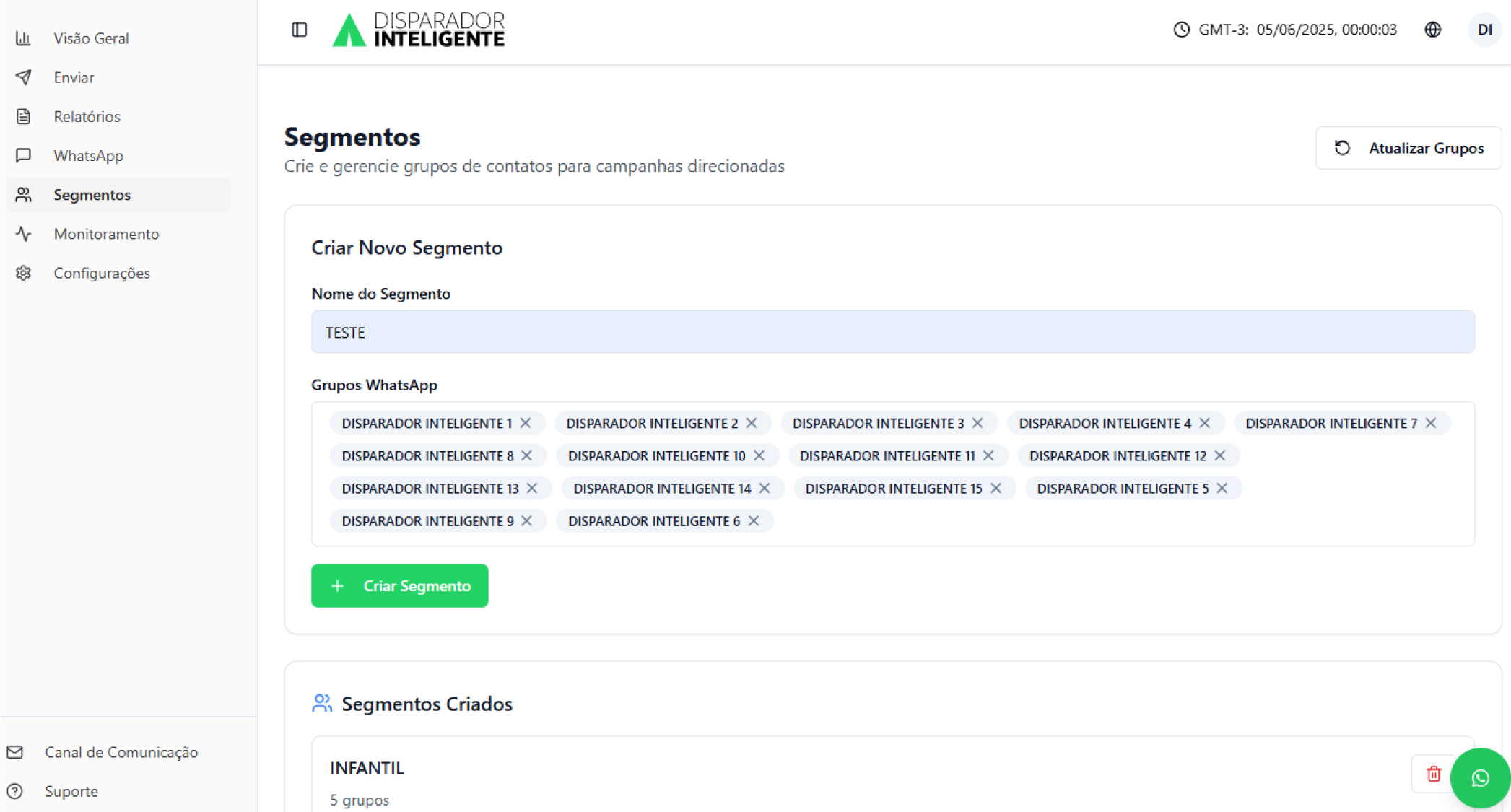Go to Enviar page
The image size is (1511, 812).
[118, 77]
